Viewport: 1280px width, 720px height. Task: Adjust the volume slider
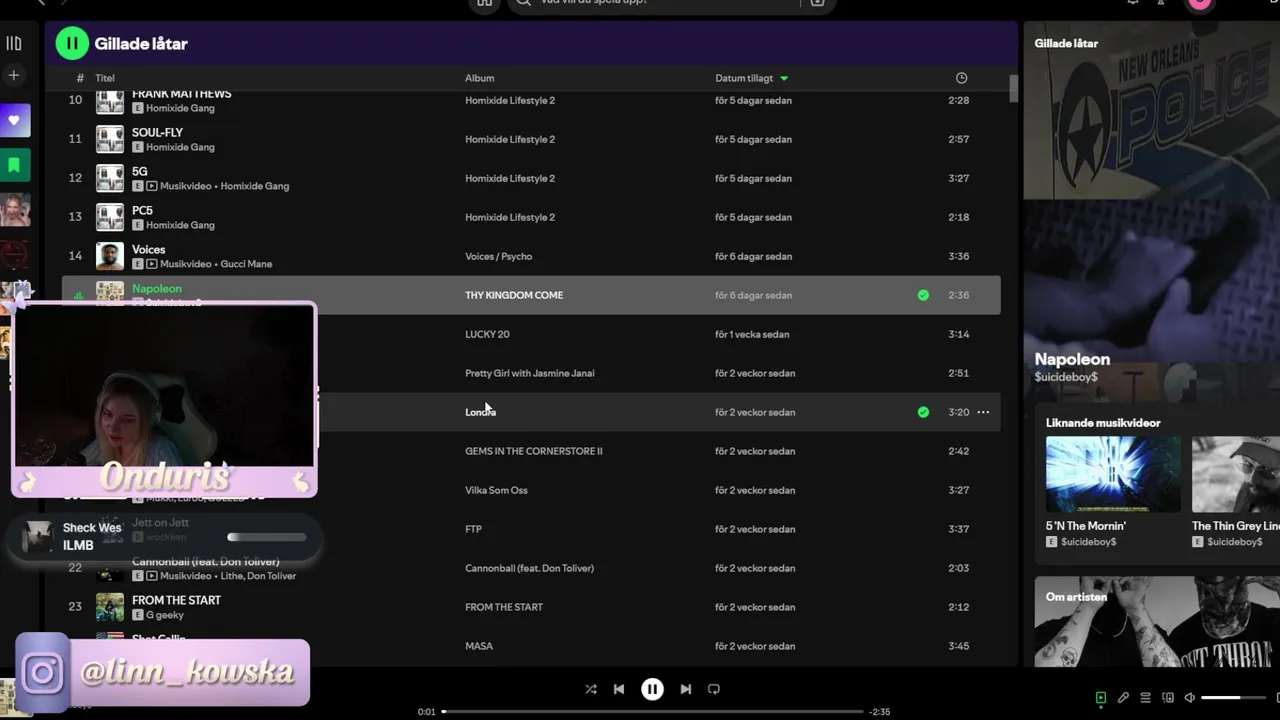1233,697
